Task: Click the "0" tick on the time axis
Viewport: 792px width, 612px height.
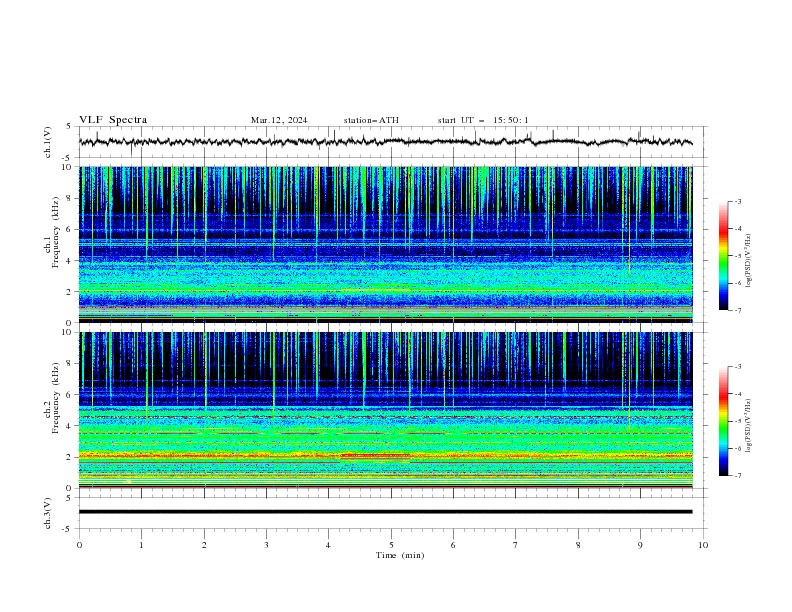Action: click(79, 545)
